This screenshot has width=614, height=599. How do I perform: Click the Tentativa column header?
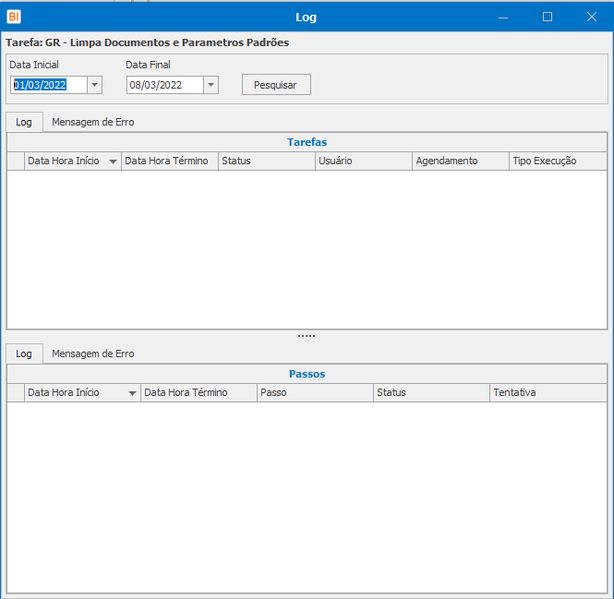[x=549, y=392]
